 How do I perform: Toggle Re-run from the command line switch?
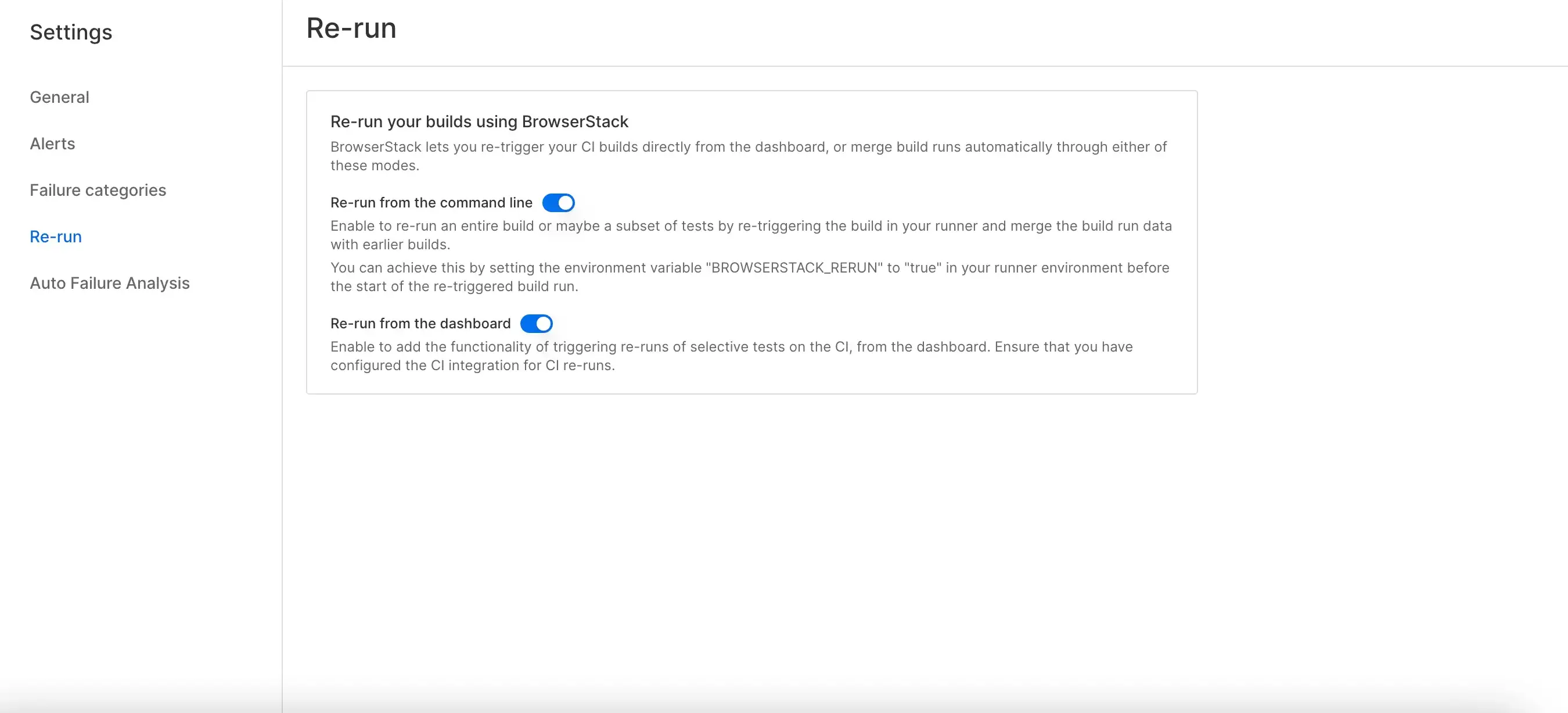558,203
